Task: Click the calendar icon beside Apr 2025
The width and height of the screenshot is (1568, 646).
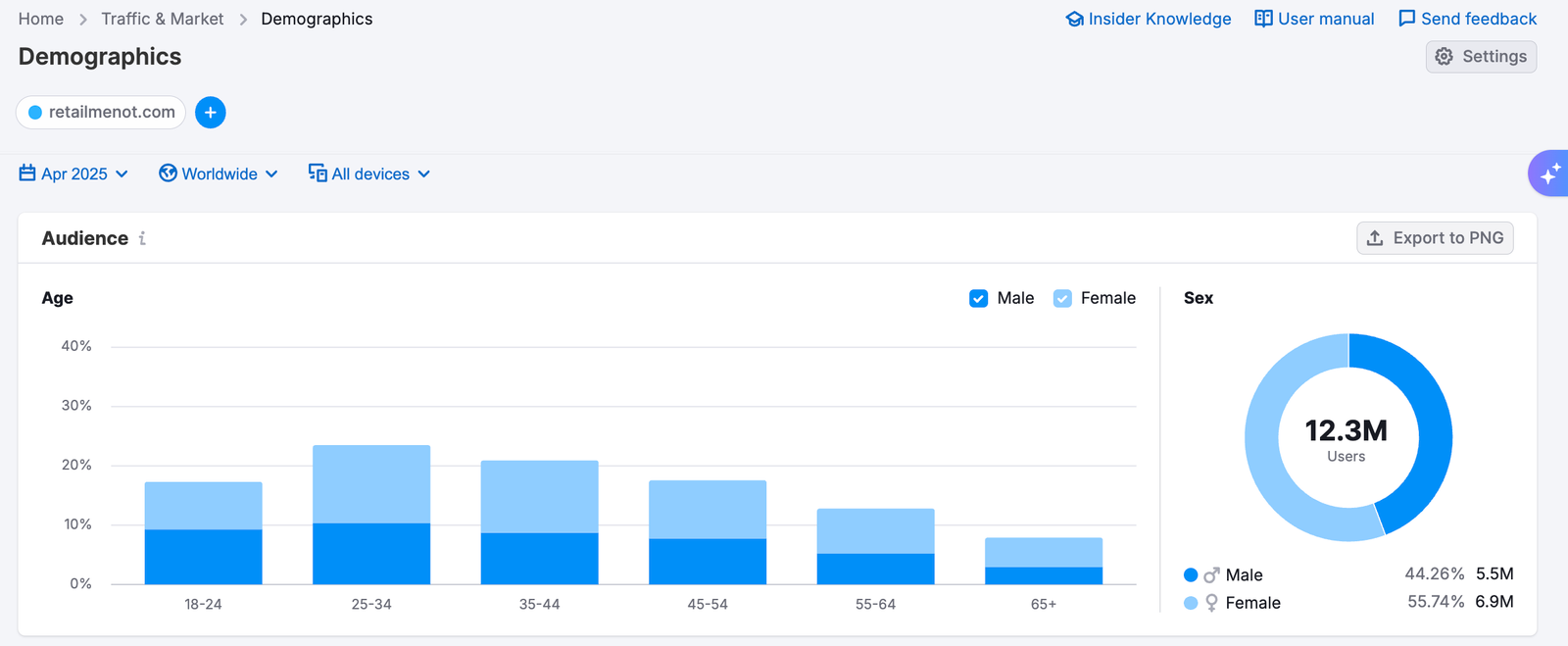Action: [27, 174]
